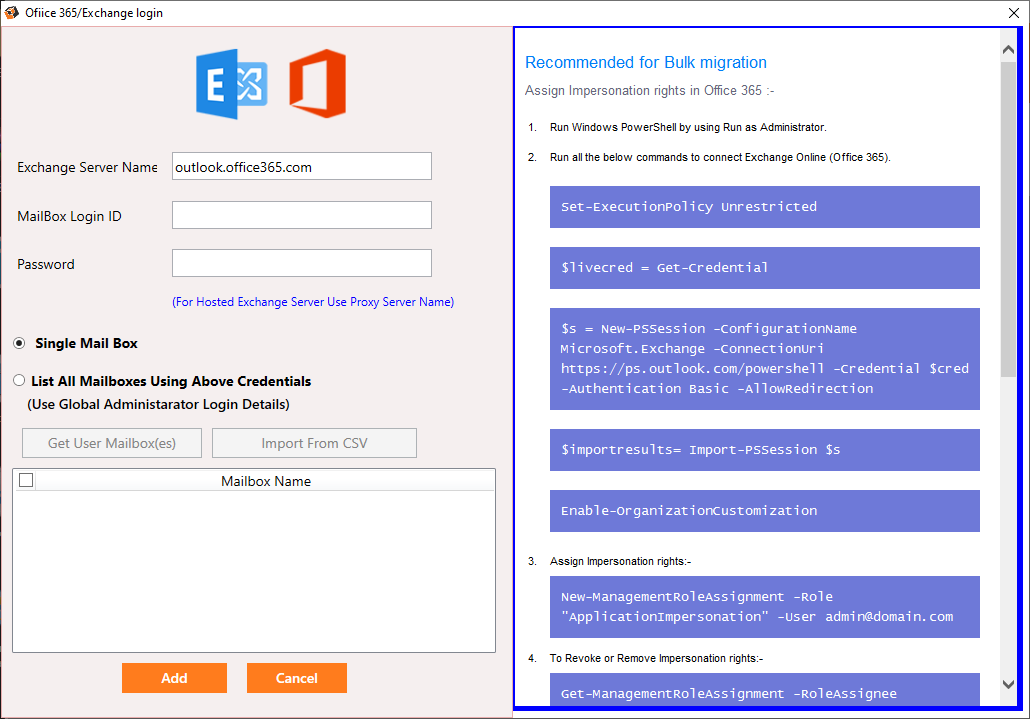The height and width of the screenshot is (719, 1030).
Task: Click the Get User Mailbox(es) button
Action: [x=112, y=443]
